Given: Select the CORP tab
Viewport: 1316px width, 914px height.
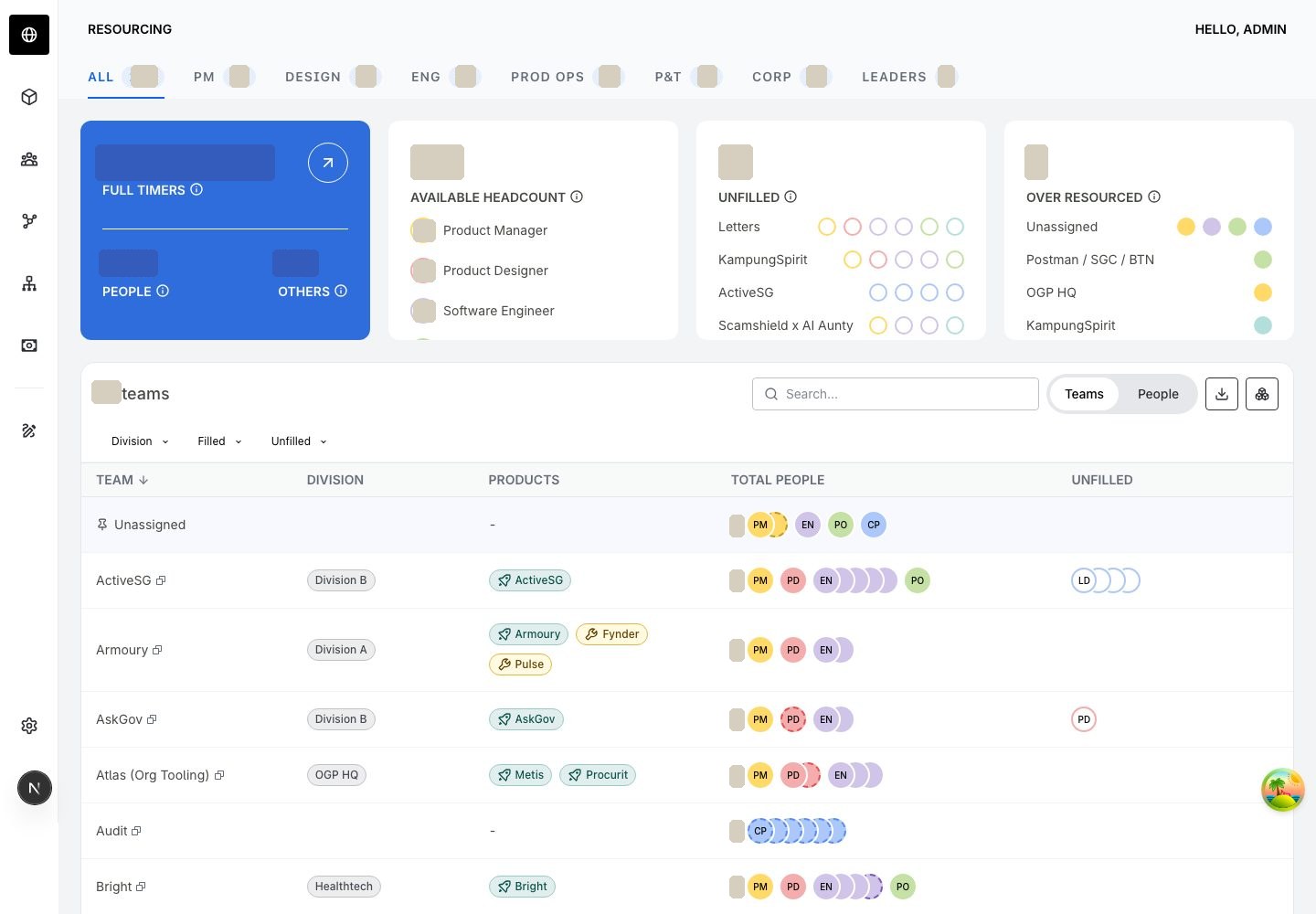Looking at the screenshot, I should click(x=791, y=77).
